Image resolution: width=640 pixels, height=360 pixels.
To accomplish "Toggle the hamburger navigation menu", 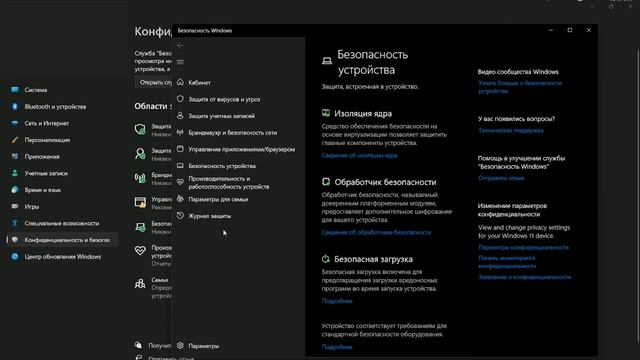I will coord(180,62).
